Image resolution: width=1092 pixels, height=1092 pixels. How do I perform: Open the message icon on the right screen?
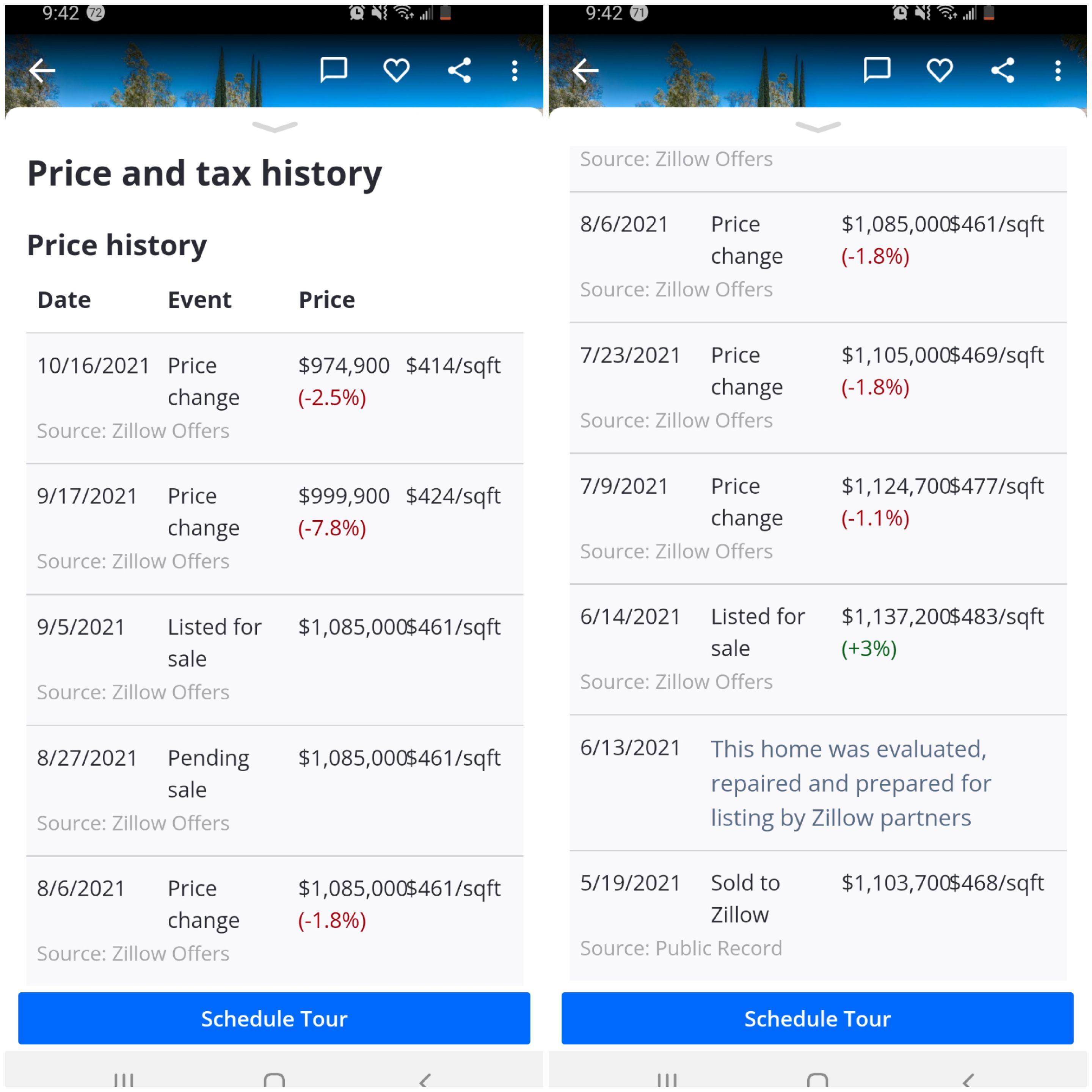pos(878,69)
